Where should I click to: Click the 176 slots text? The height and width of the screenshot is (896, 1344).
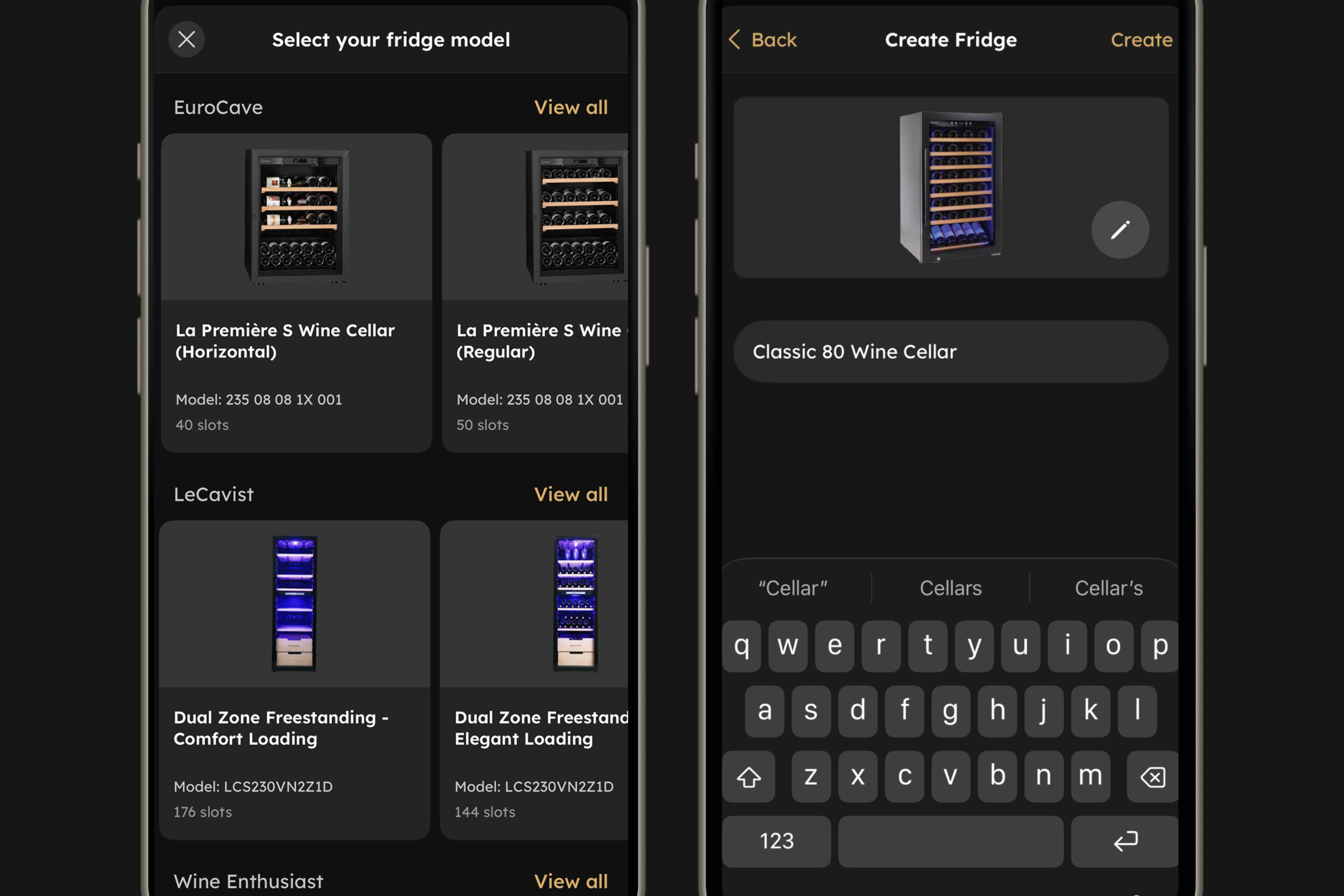[203, 812]
